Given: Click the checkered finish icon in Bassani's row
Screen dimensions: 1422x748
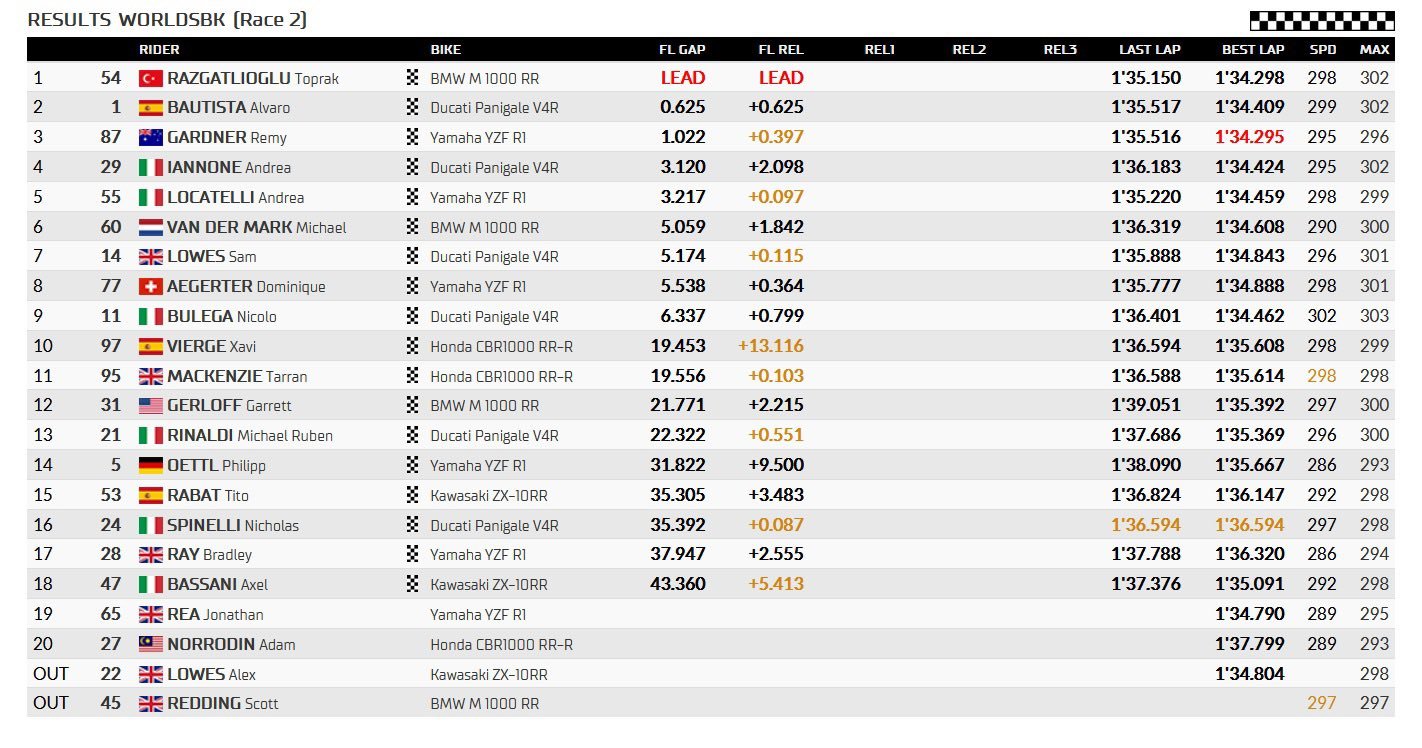Looking at the screenshot, I should click(x=412, y=585).
